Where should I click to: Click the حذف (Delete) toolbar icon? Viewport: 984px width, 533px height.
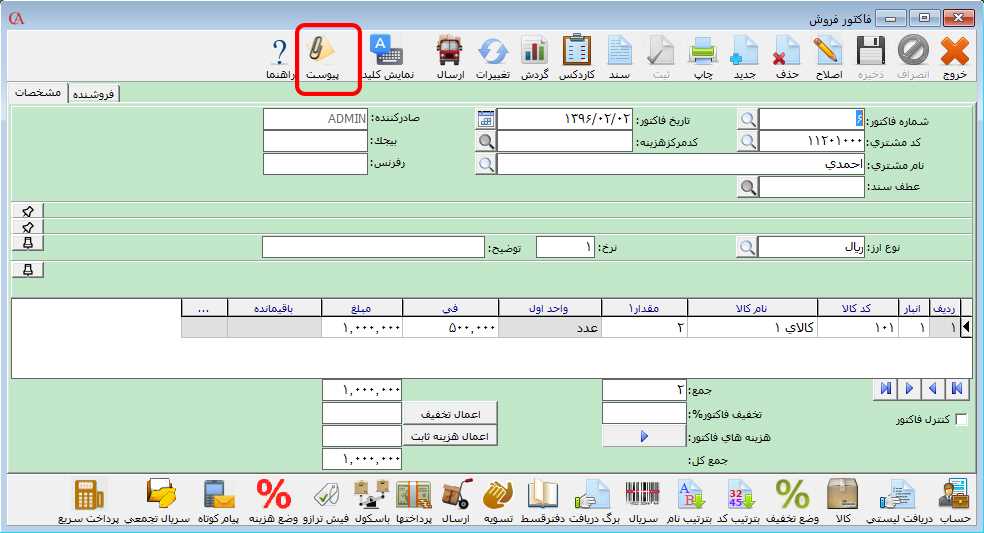(x=787, y=57)
